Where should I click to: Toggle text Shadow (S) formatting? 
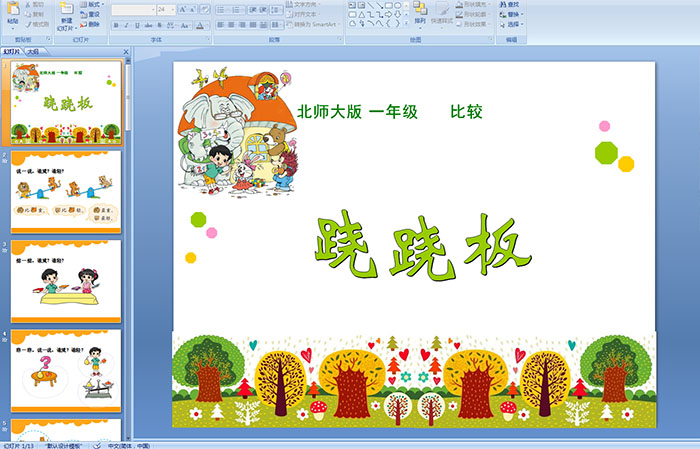(159, 25)
